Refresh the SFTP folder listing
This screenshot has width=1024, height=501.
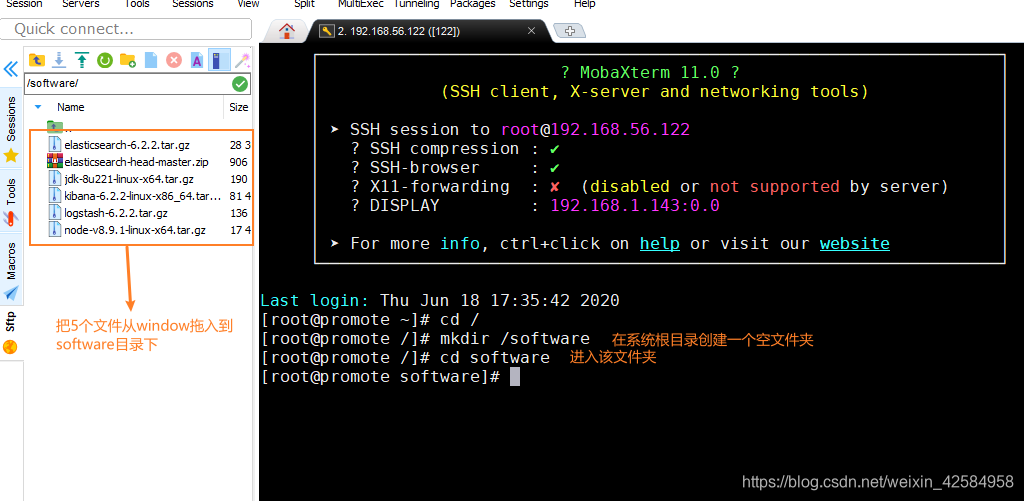click(x=104, y=61)
